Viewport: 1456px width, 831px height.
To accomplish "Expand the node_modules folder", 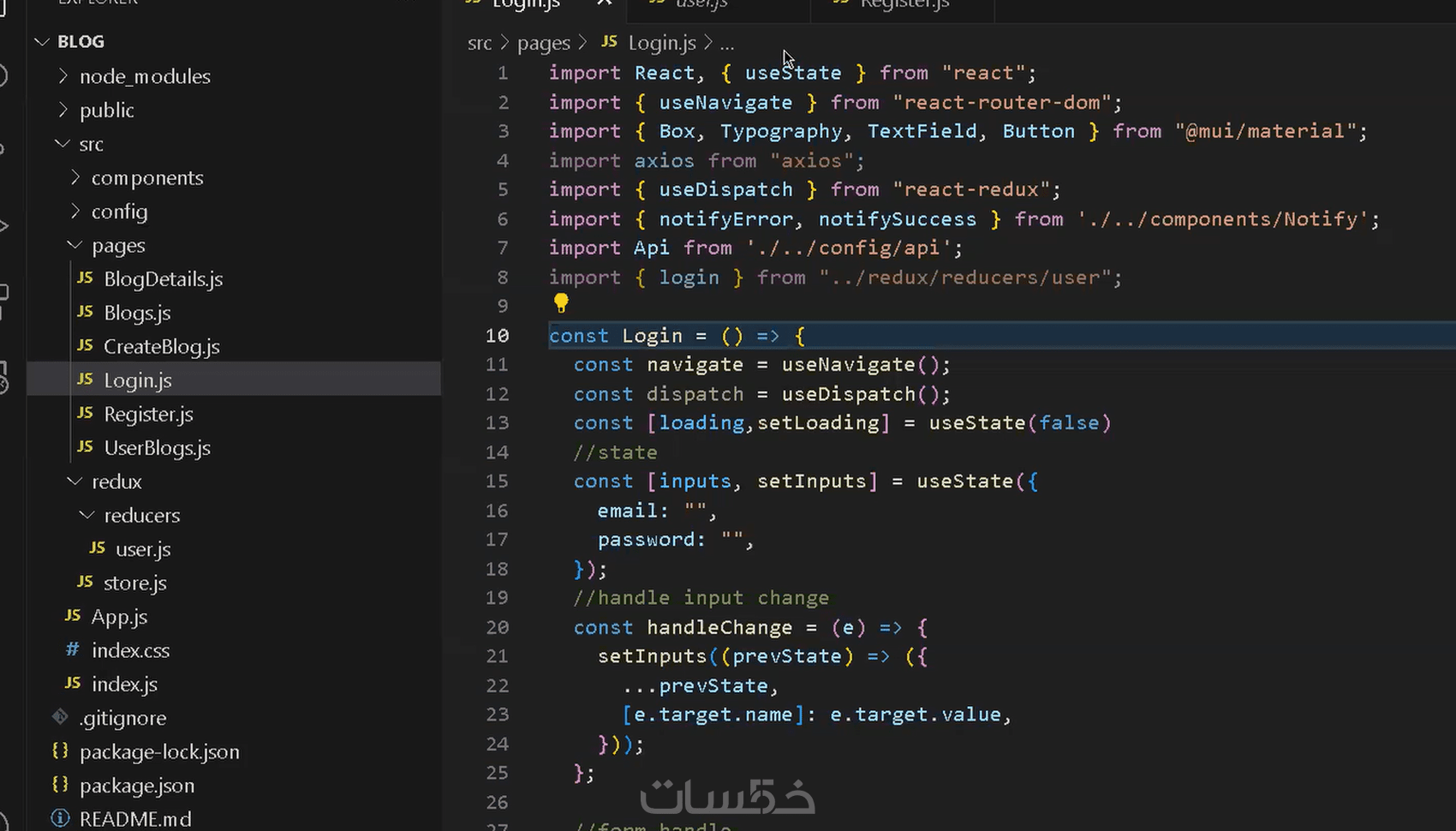I will tap(63, 75).
